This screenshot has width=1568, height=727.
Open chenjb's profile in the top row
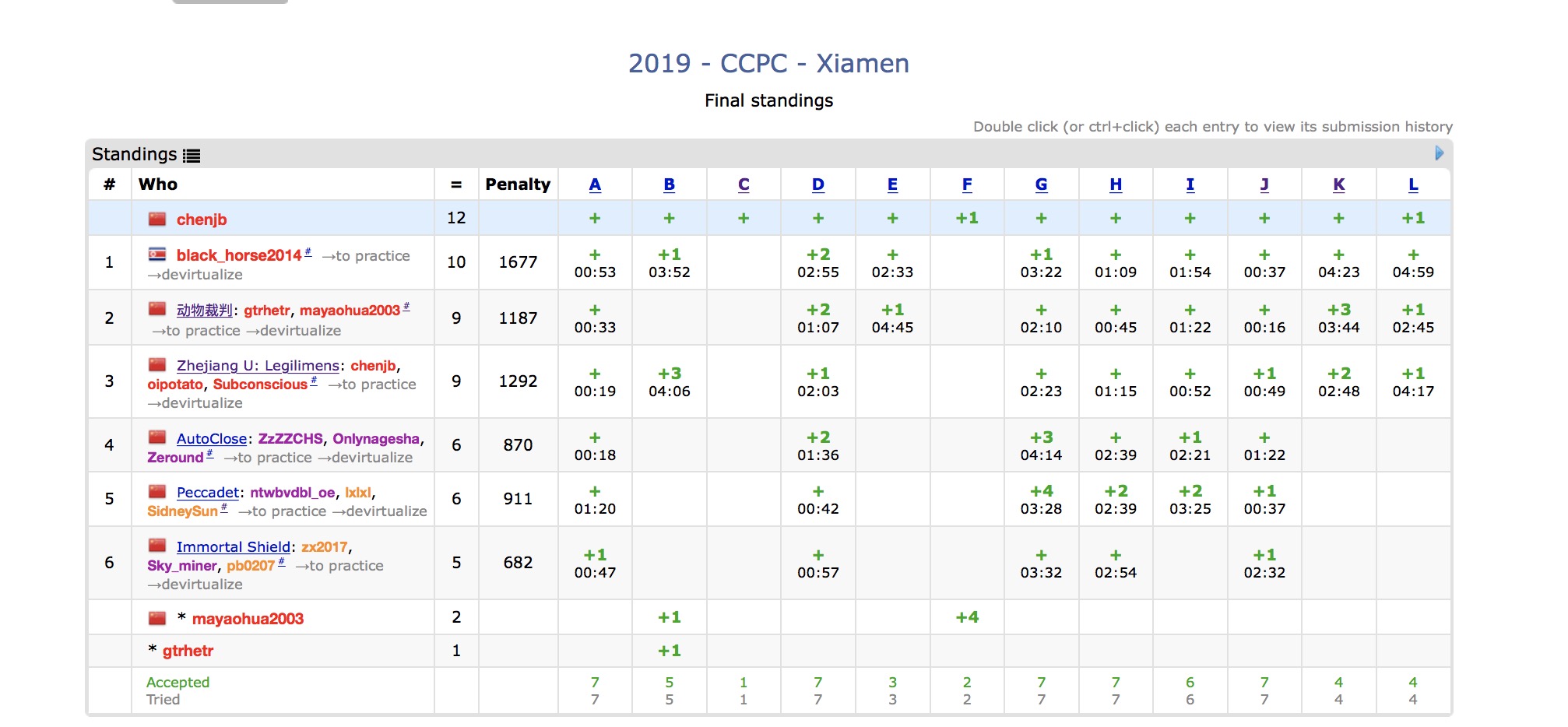202,220
